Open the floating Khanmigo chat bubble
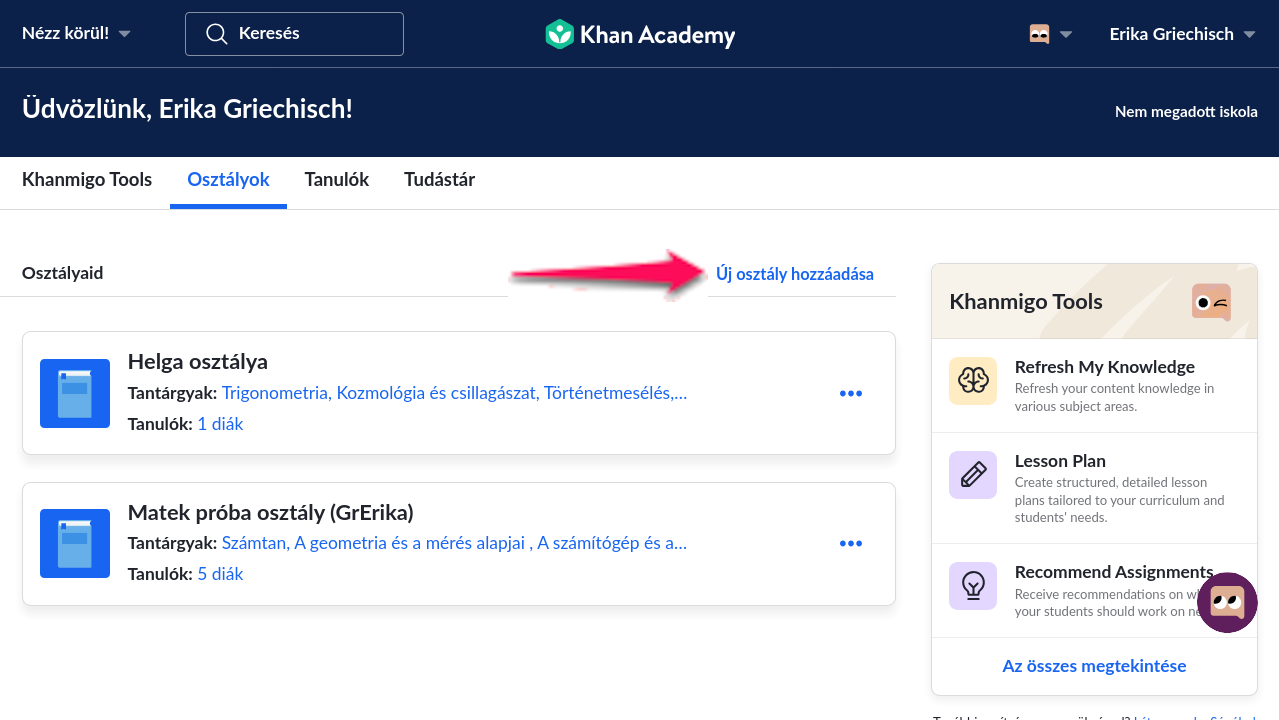The image size is (1279, 720). click(x=1227, y=602)
